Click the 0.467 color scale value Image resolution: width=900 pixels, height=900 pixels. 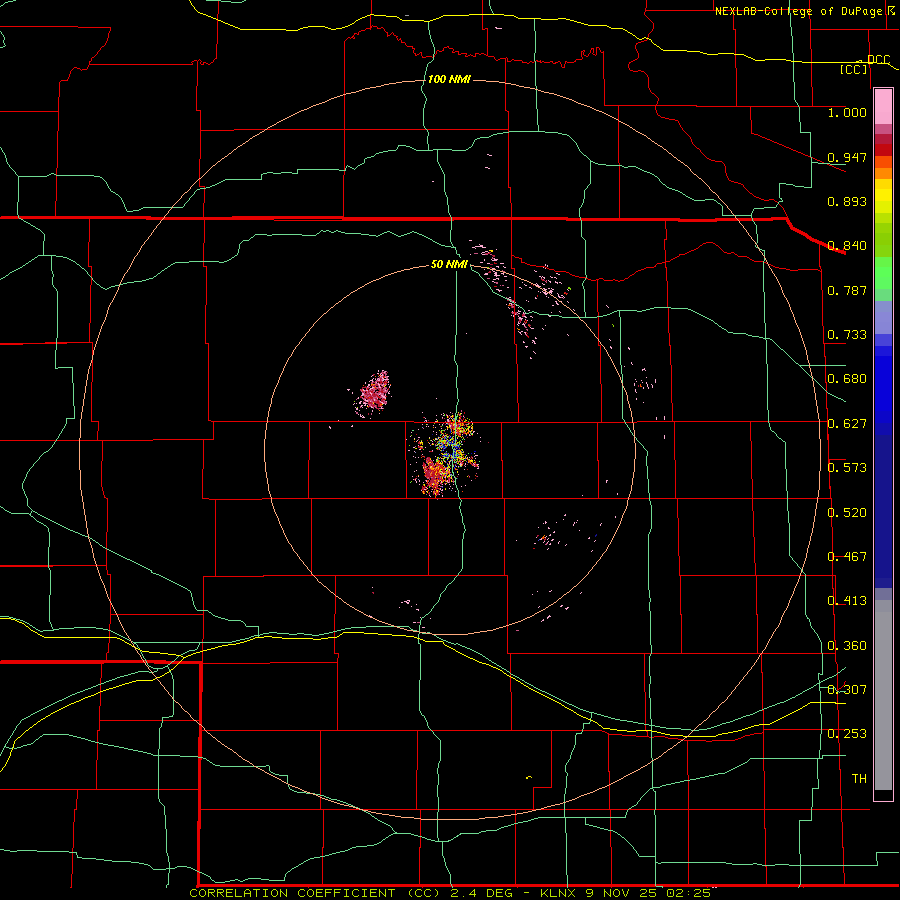coord(847,557)
